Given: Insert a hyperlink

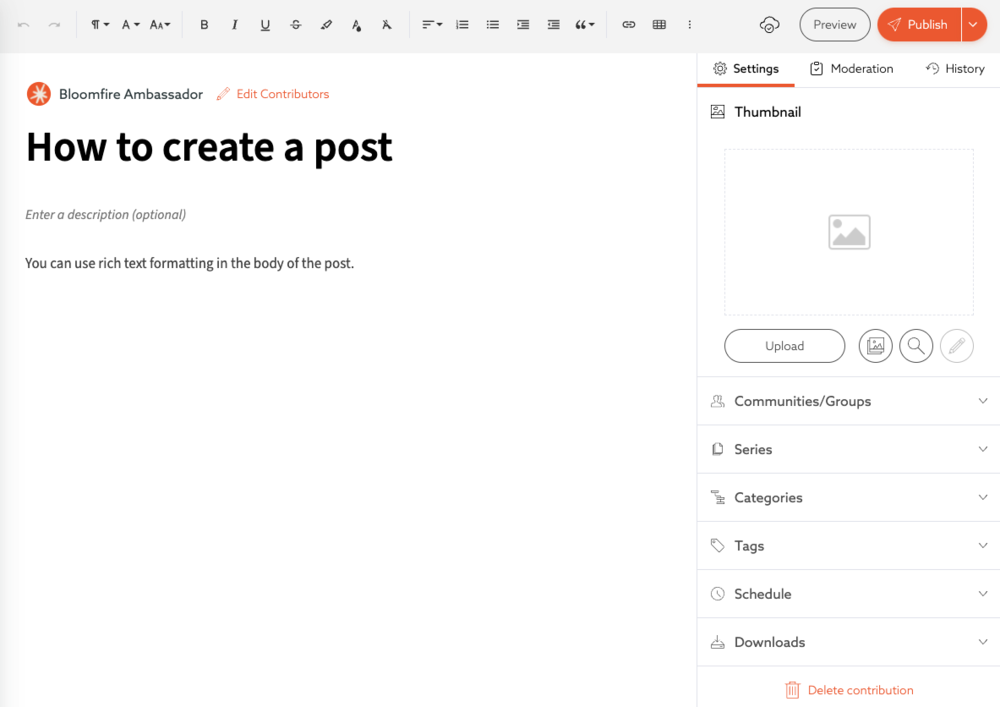Looking at the screenshot, I should 629,25.
